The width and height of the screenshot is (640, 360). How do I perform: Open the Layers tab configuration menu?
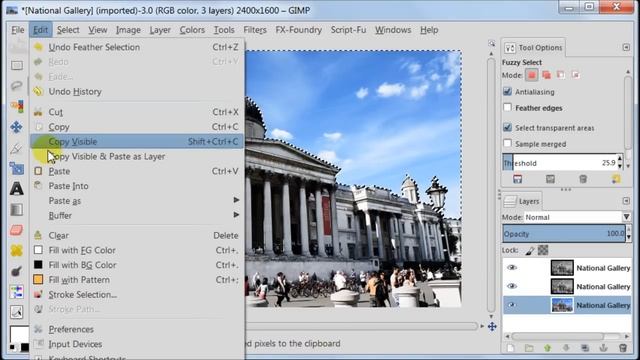(626, 201)
